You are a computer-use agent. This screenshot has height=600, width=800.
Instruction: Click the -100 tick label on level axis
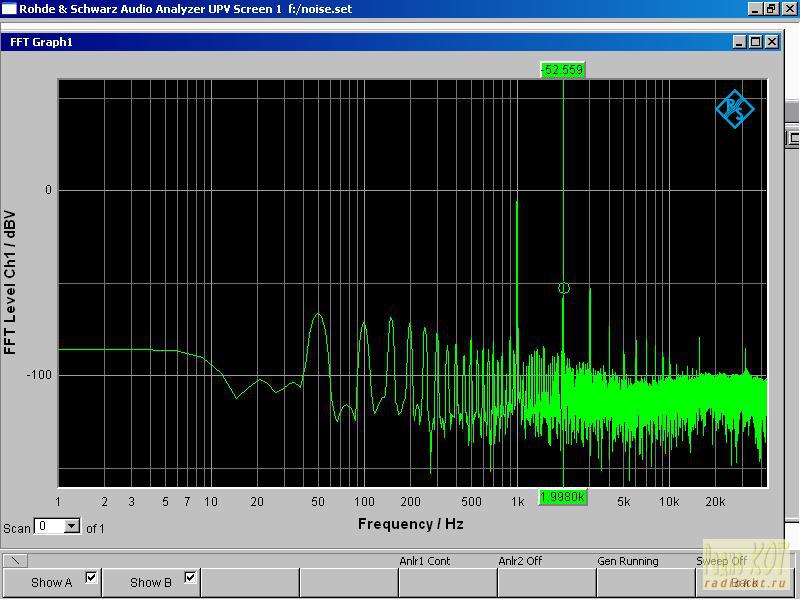point(39,375)
